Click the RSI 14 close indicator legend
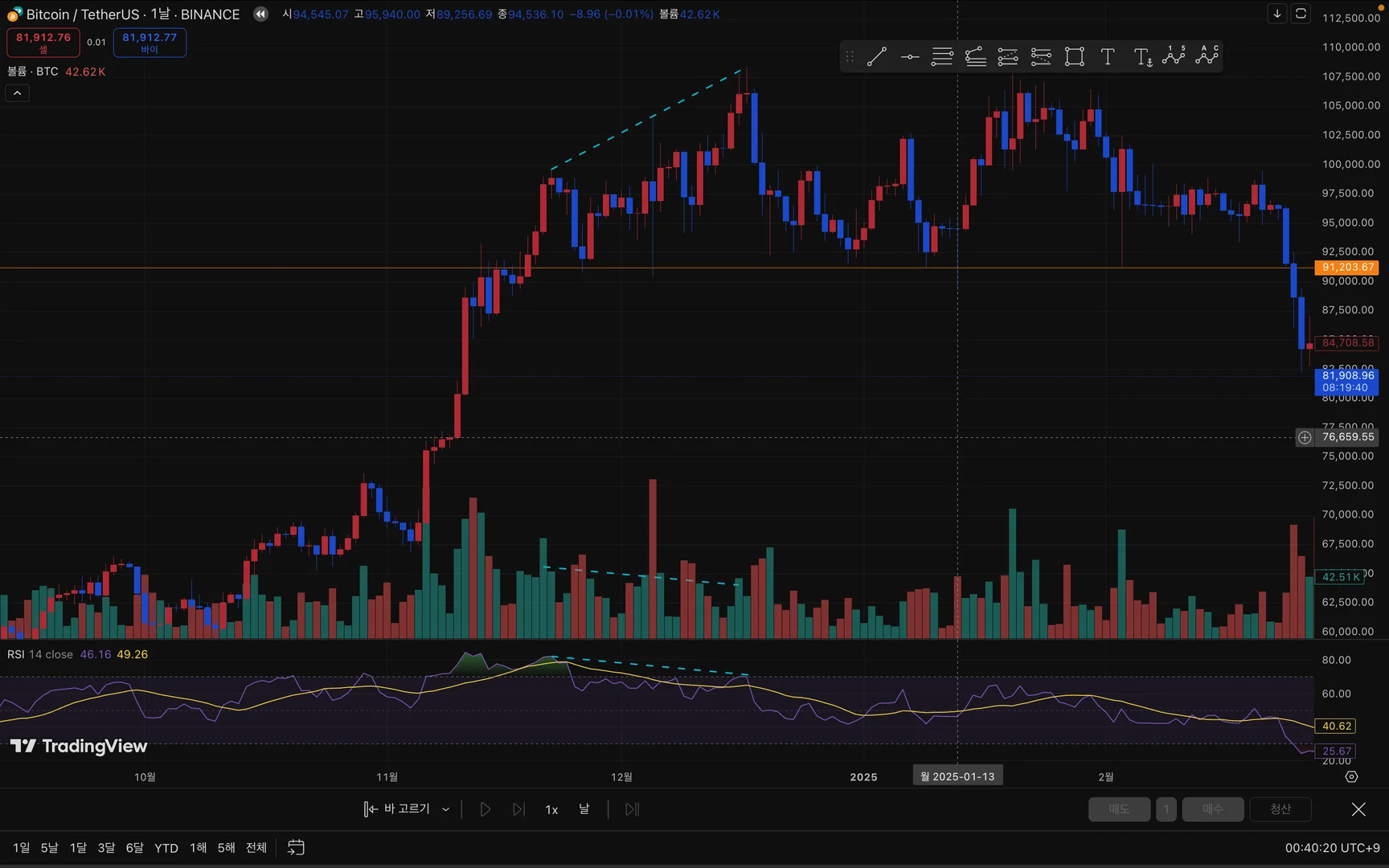The image size is (1389, 868). tap(40, 654)
